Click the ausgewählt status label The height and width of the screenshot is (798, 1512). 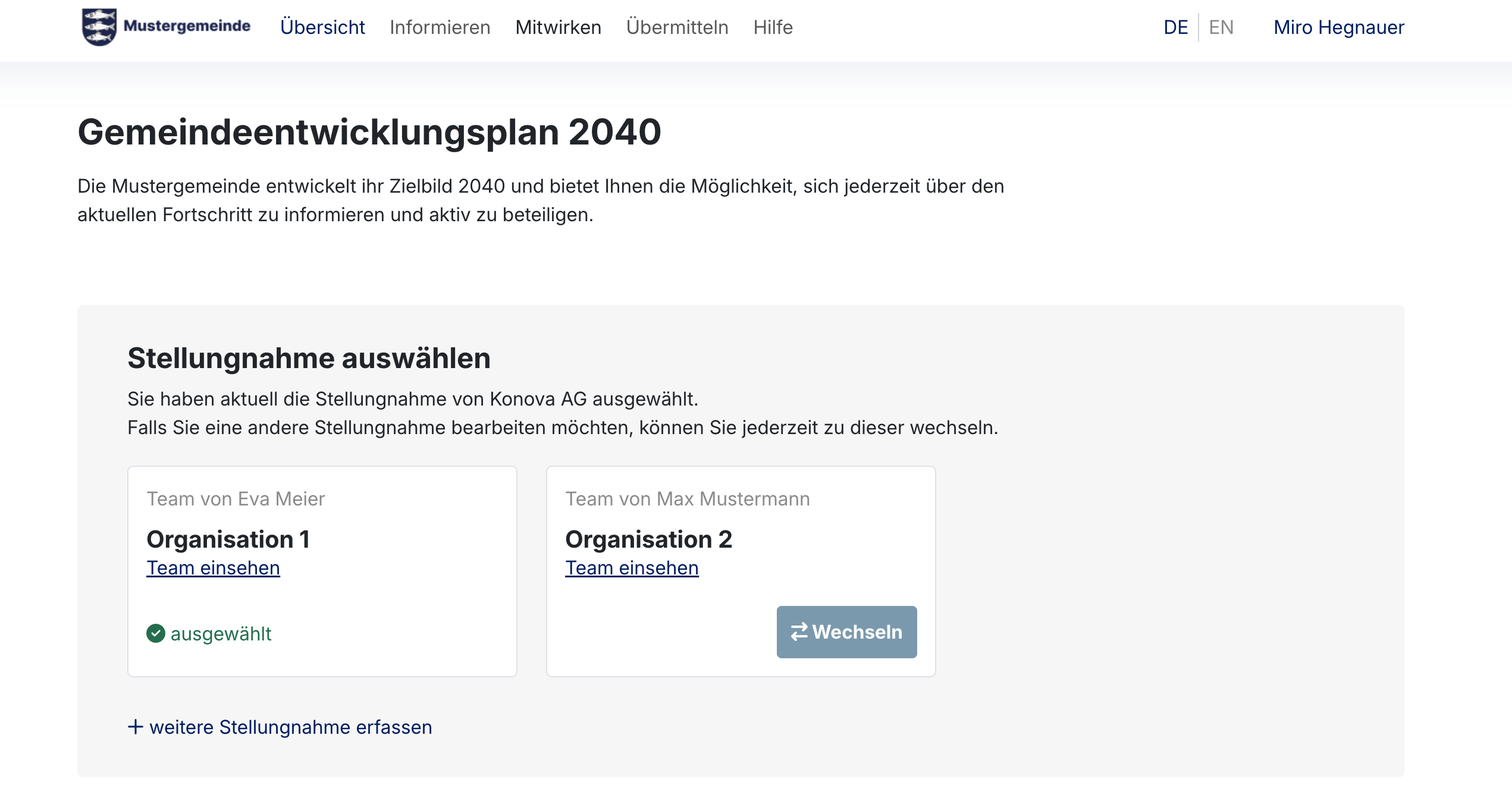[221, 634]
